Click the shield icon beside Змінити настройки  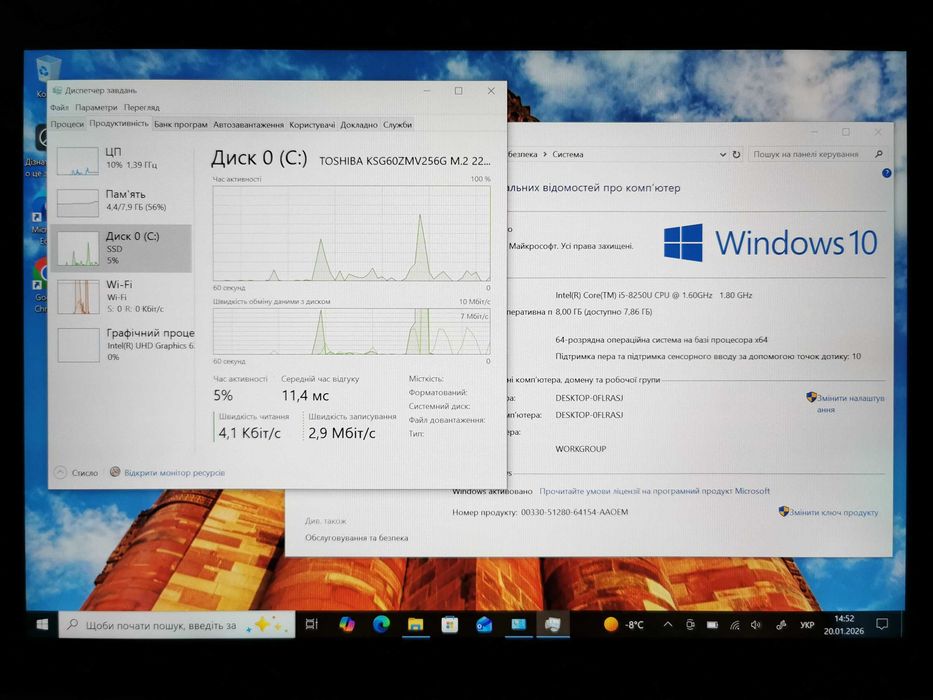(x=811, y=397)
